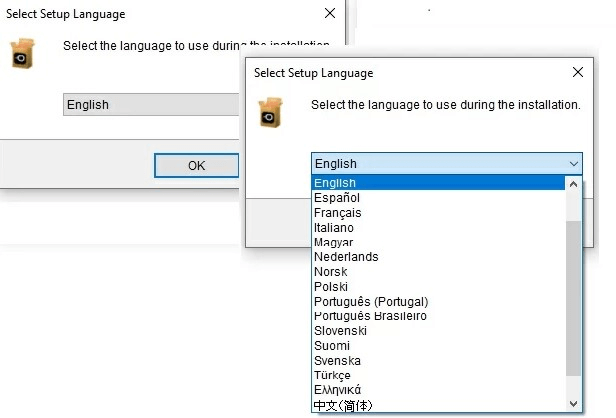Screen dimensions: 616x418
Task: Close the background Select Setup Language dialog
Action: [330, 13]
